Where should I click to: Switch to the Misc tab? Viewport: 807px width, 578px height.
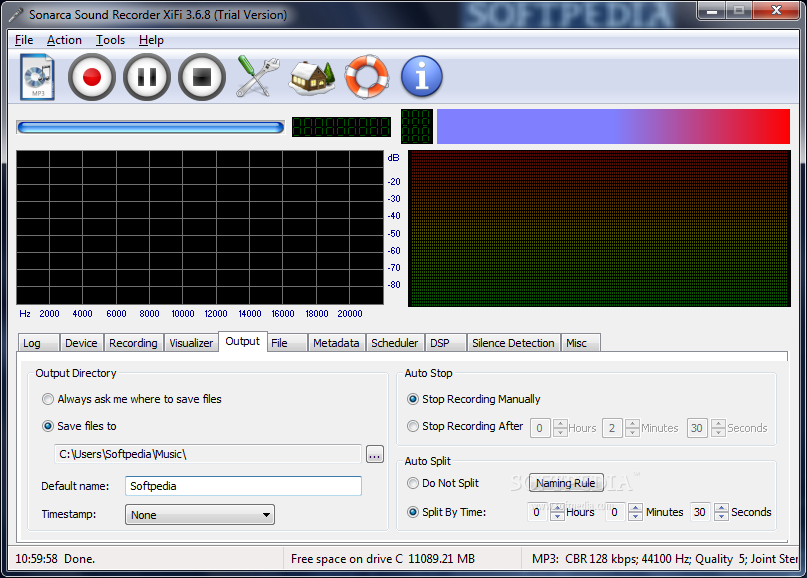[581, 343]
